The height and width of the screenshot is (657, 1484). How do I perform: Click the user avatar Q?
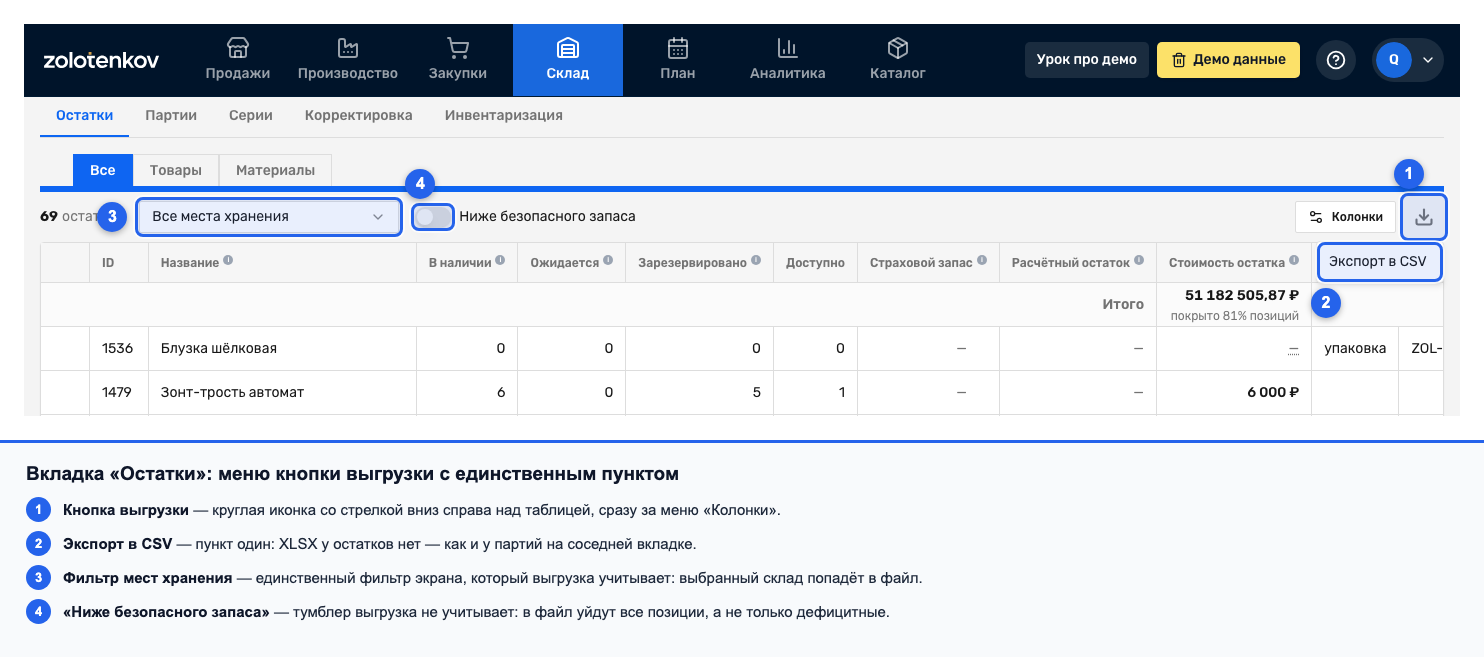pos(1394,60)
